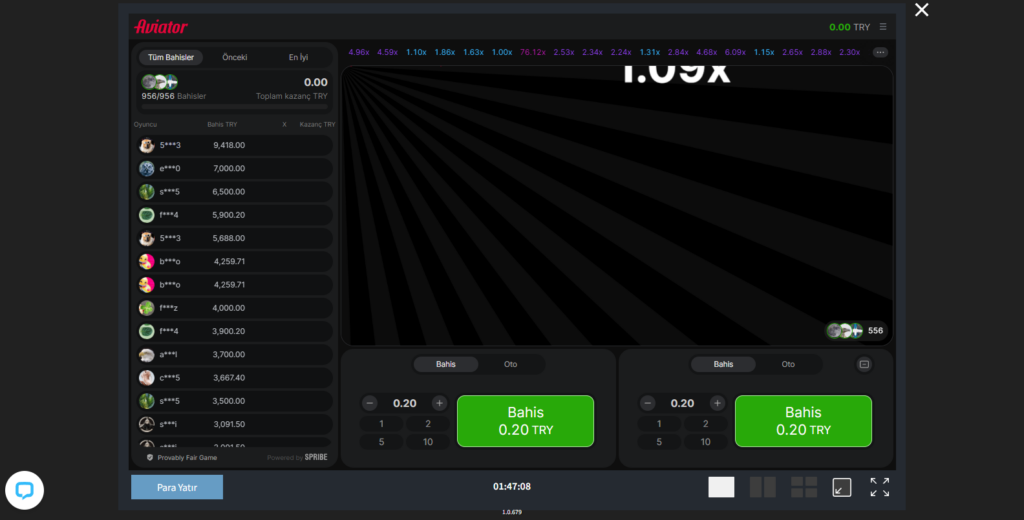
Task: Select single-panel layout view icon
Action: tap(721, 487)
